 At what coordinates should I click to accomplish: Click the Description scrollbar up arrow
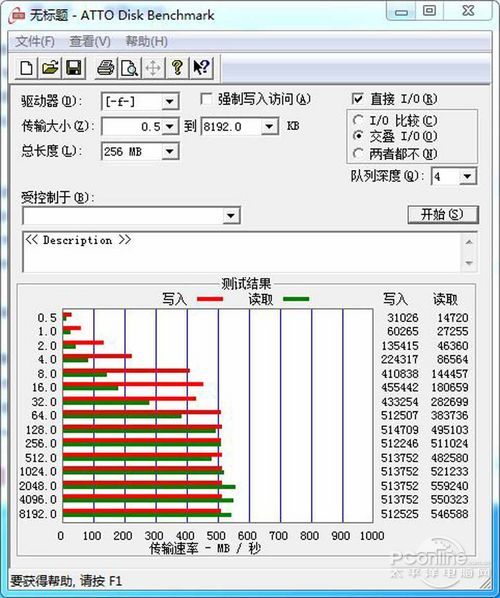click(x=469, y=242)
